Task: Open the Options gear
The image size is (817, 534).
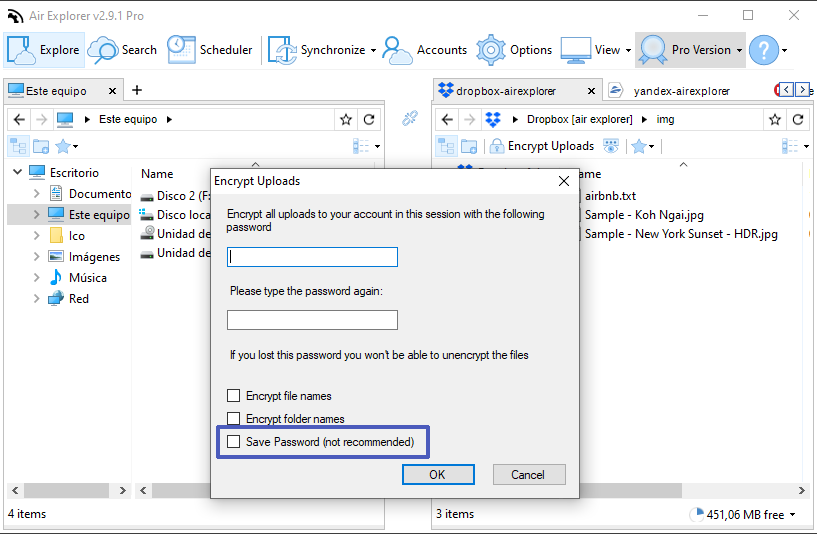Action: (x=514, y=50)
